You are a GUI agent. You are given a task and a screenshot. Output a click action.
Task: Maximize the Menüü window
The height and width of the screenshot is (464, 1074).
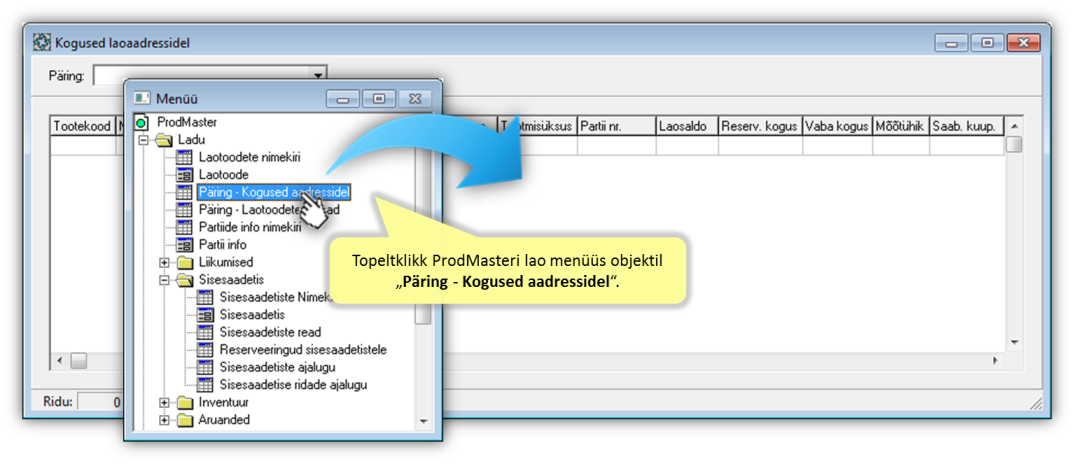(x=379, y=99)
